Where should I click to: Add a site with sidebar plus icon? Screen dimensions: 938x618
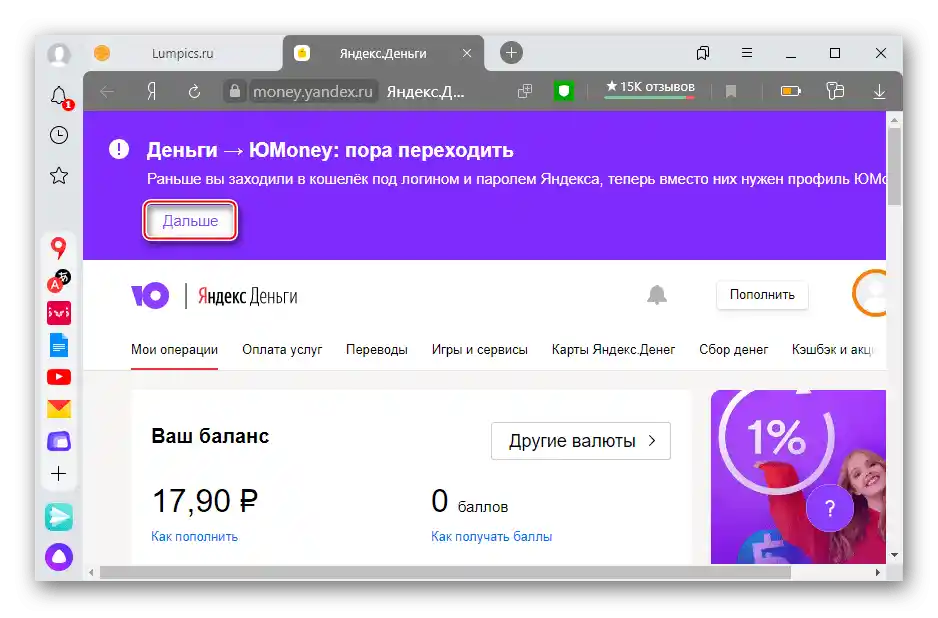(59, 474)
